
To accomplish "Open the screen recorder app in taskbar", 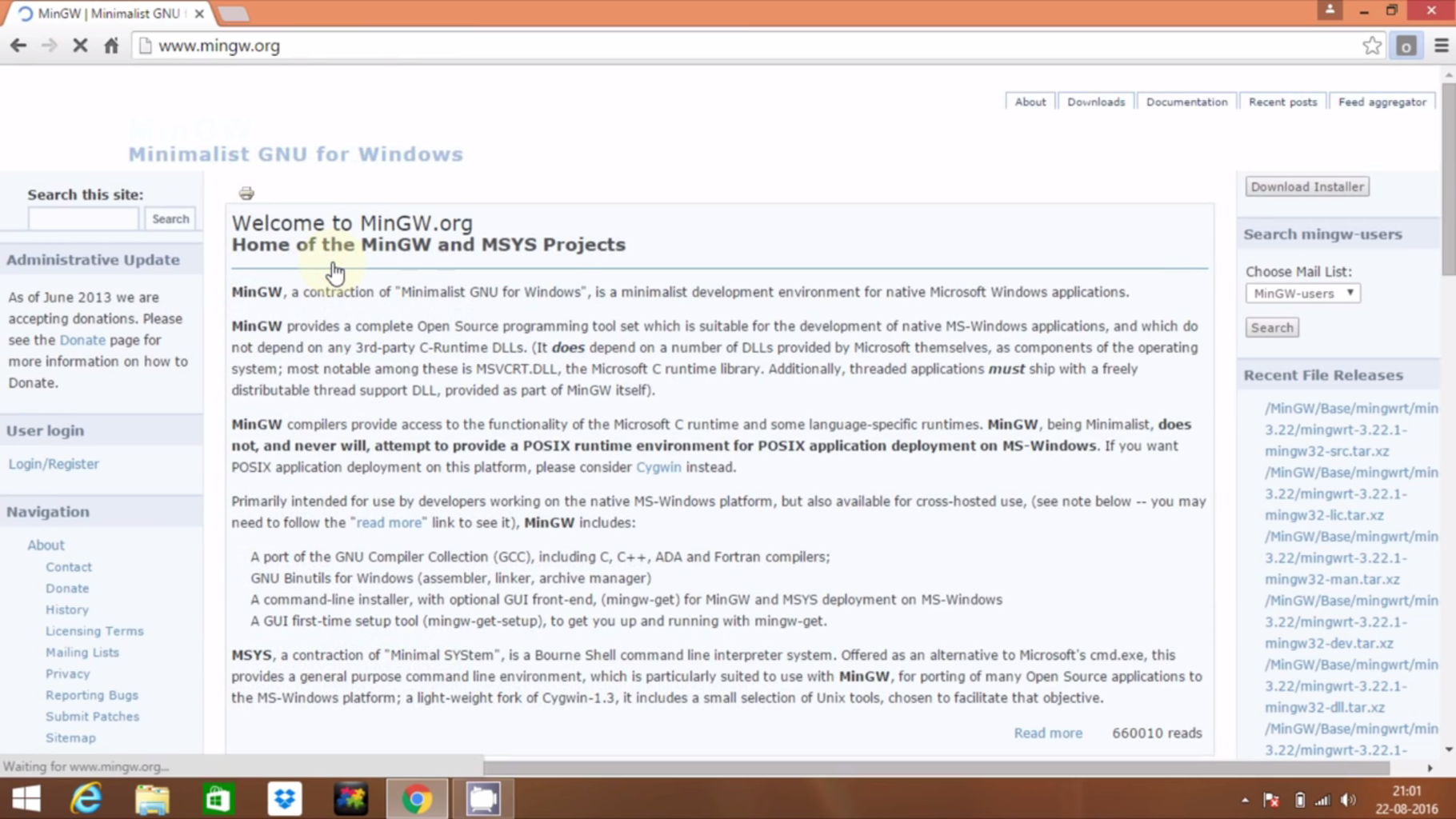I will click(483, 798).
